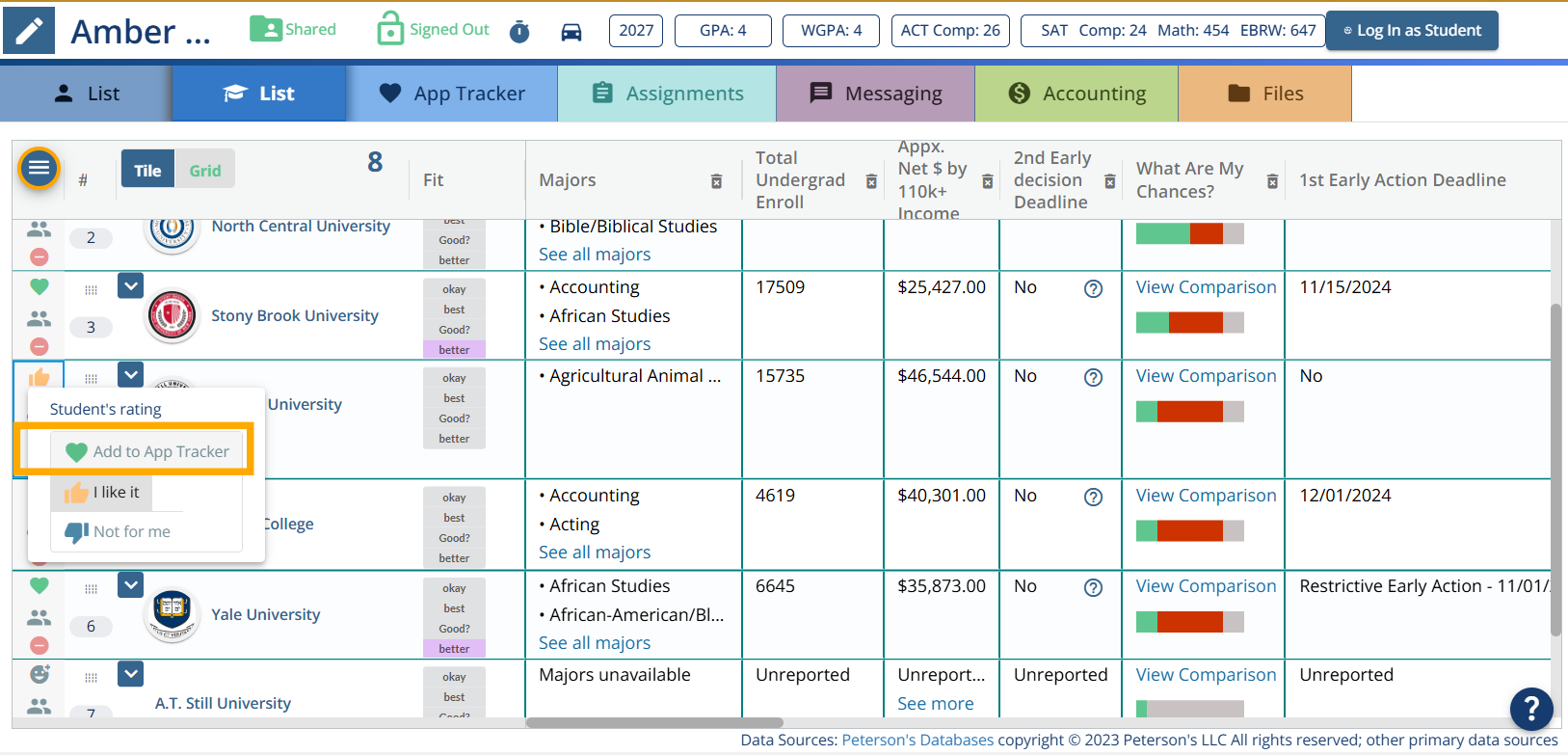Click the smiley rating icon on A.T. Still row
This screenshot has height=755, width=1568.
40,674
